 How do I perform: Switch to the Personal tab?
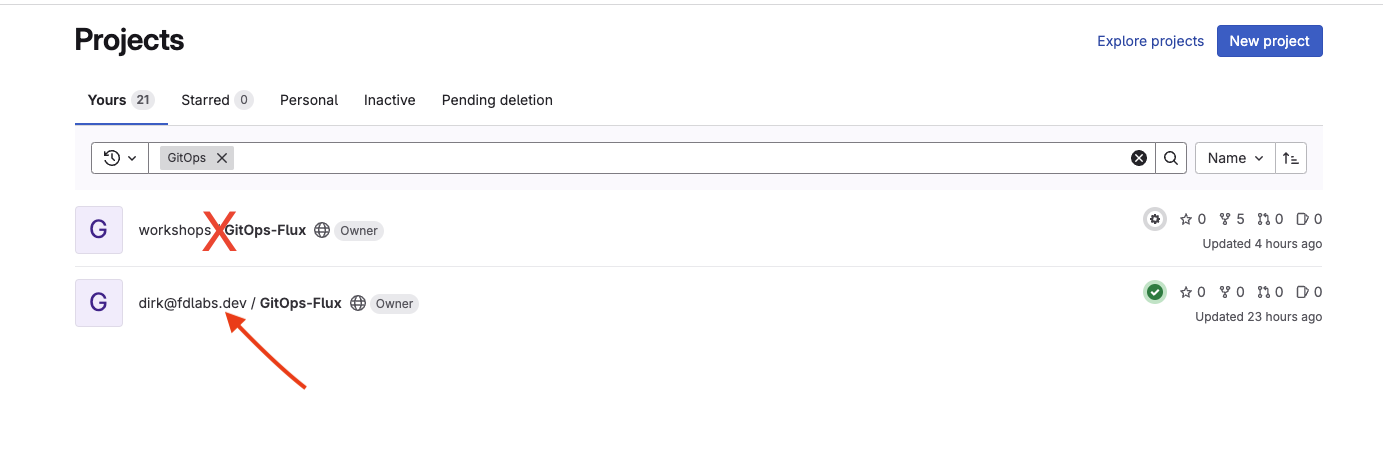[x=309, y=100]
